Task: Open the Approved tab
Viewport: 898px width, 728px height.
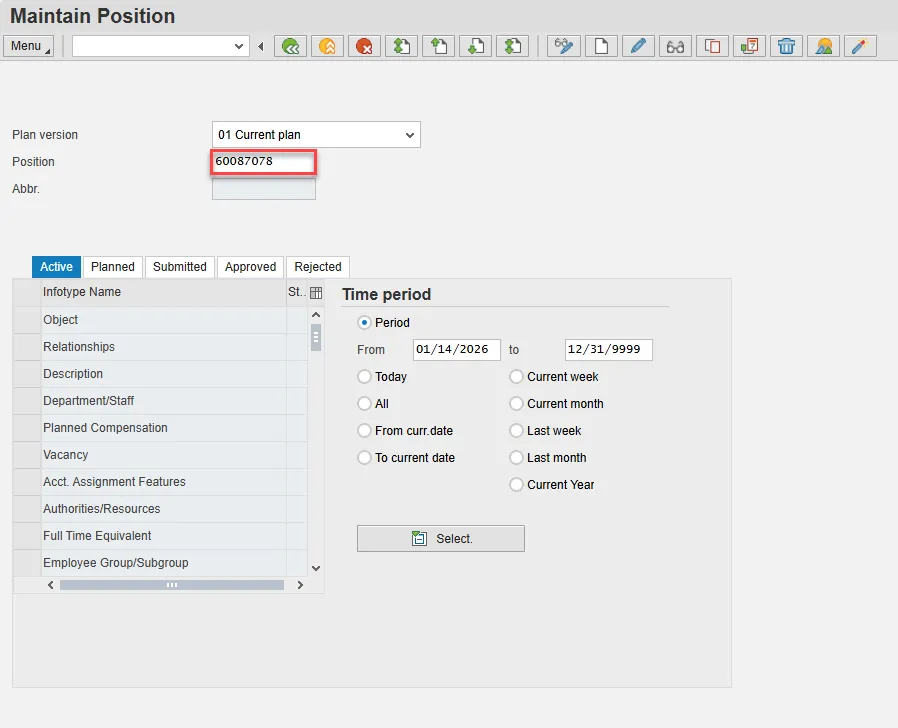Action: click(250, 267)
